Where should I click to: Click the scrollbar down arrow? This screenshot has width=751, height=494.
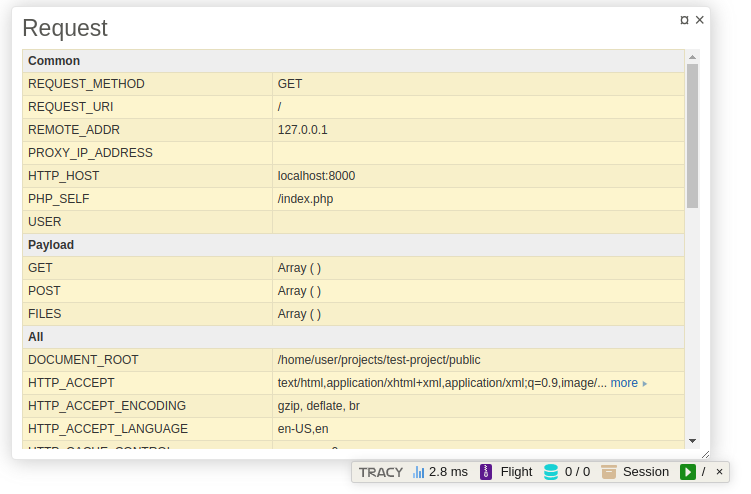click(x=692, y=440)
